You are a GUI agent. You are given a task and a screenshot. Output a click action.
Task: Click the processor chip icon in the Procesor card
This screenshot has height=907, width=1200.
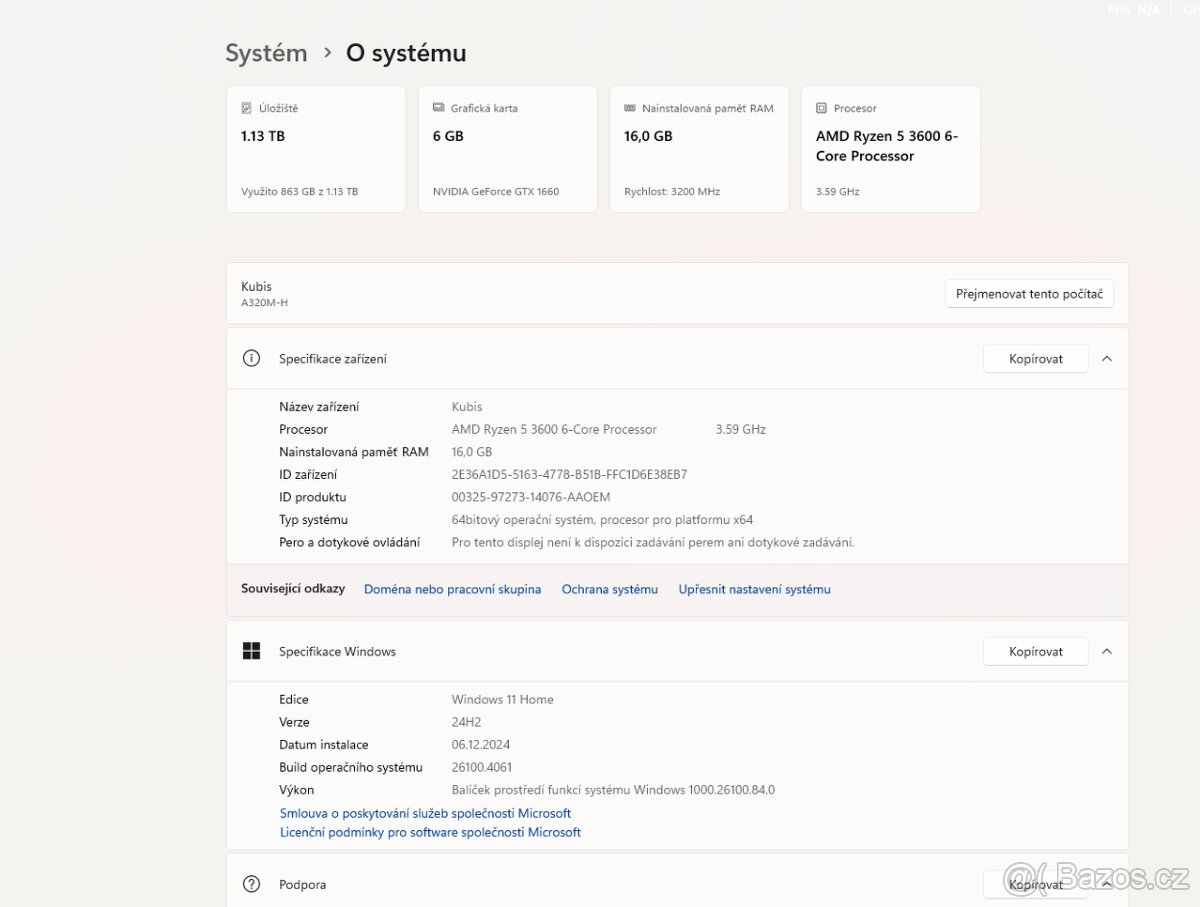821,108
